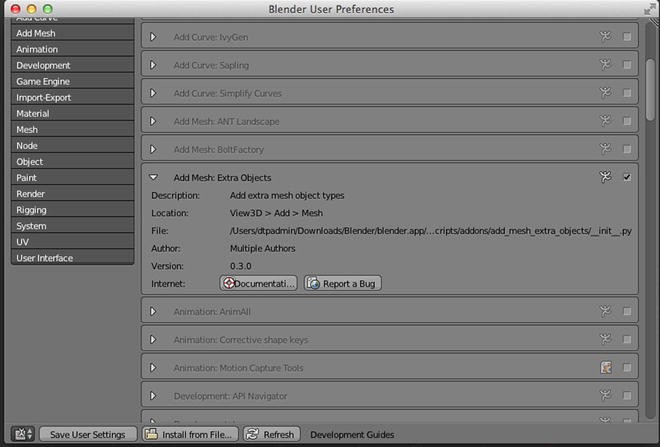Click the support icon on Simplify Curves row
The height and width of the screenshot is (447, 660).
click(x=605, y=93)
